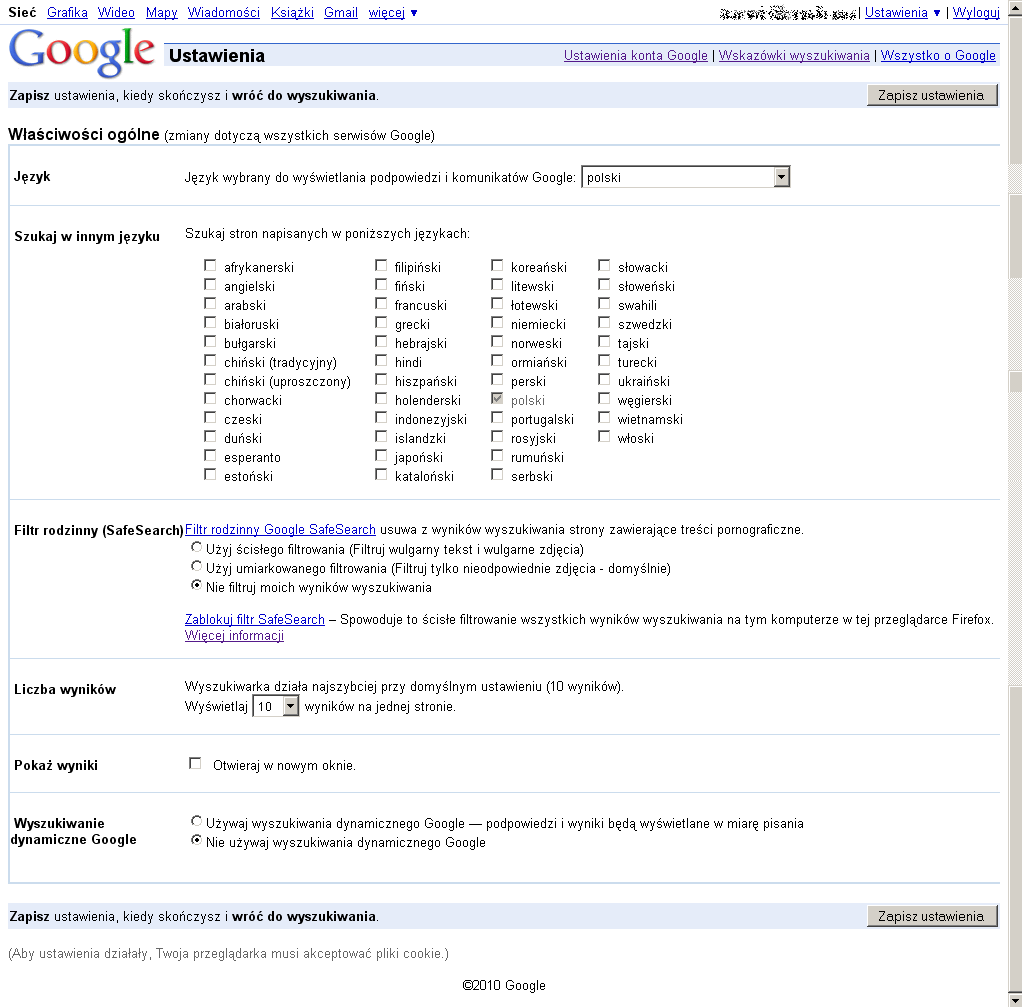This screenshot has height=1008, width=1022.
Task: Enable the afrykanerski language checkbox
Action: coord(210,266)
